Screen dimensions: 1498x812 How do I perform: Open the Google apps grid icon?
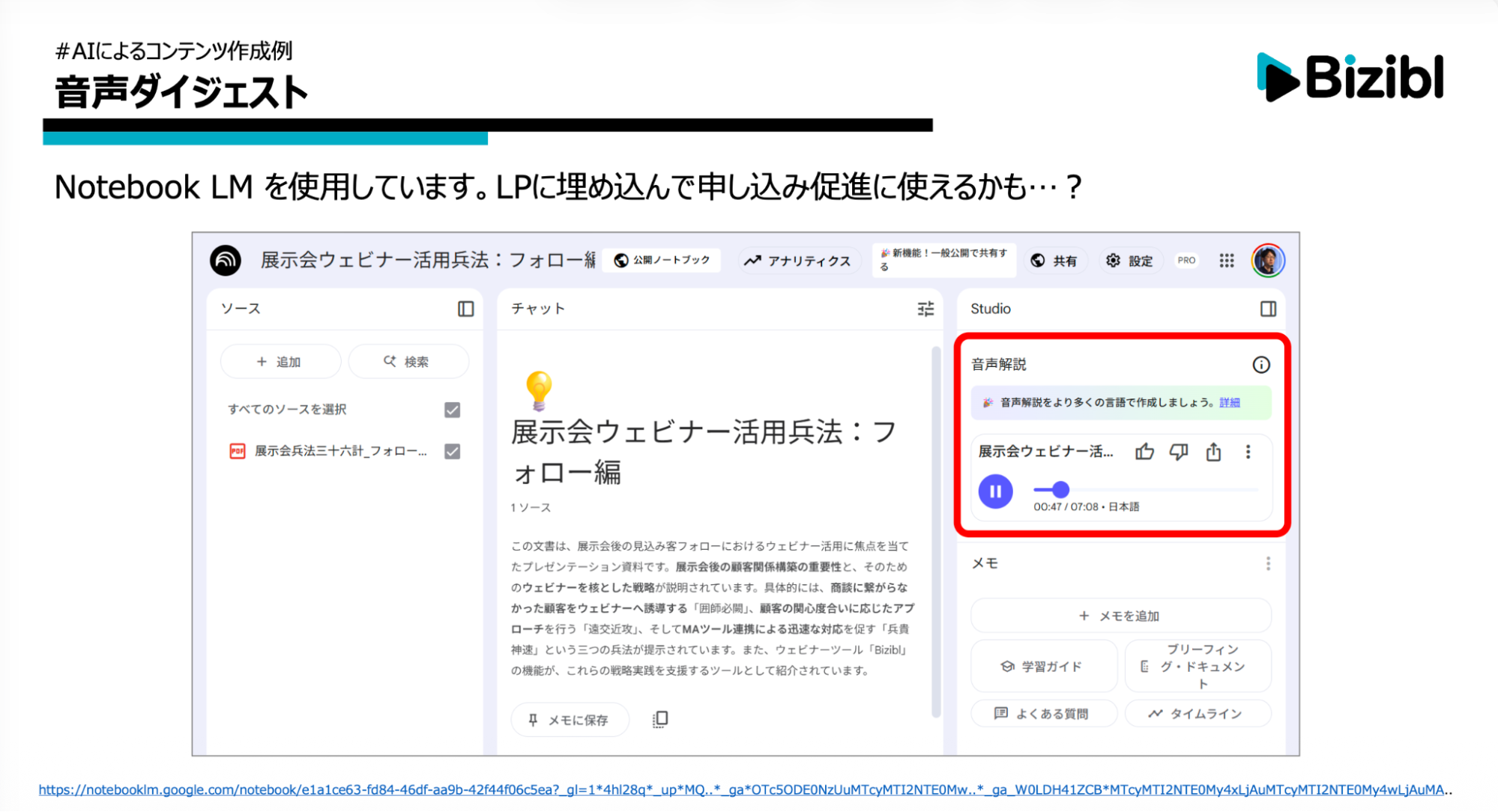tap(1226, 261)
